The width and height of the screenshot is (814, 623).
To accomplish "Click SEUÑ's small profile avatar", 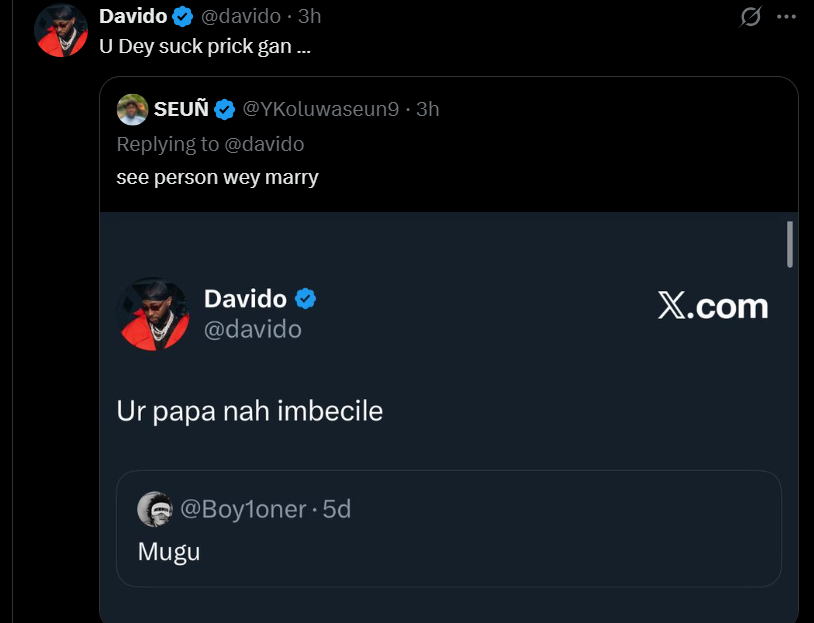I will (132, 109).
